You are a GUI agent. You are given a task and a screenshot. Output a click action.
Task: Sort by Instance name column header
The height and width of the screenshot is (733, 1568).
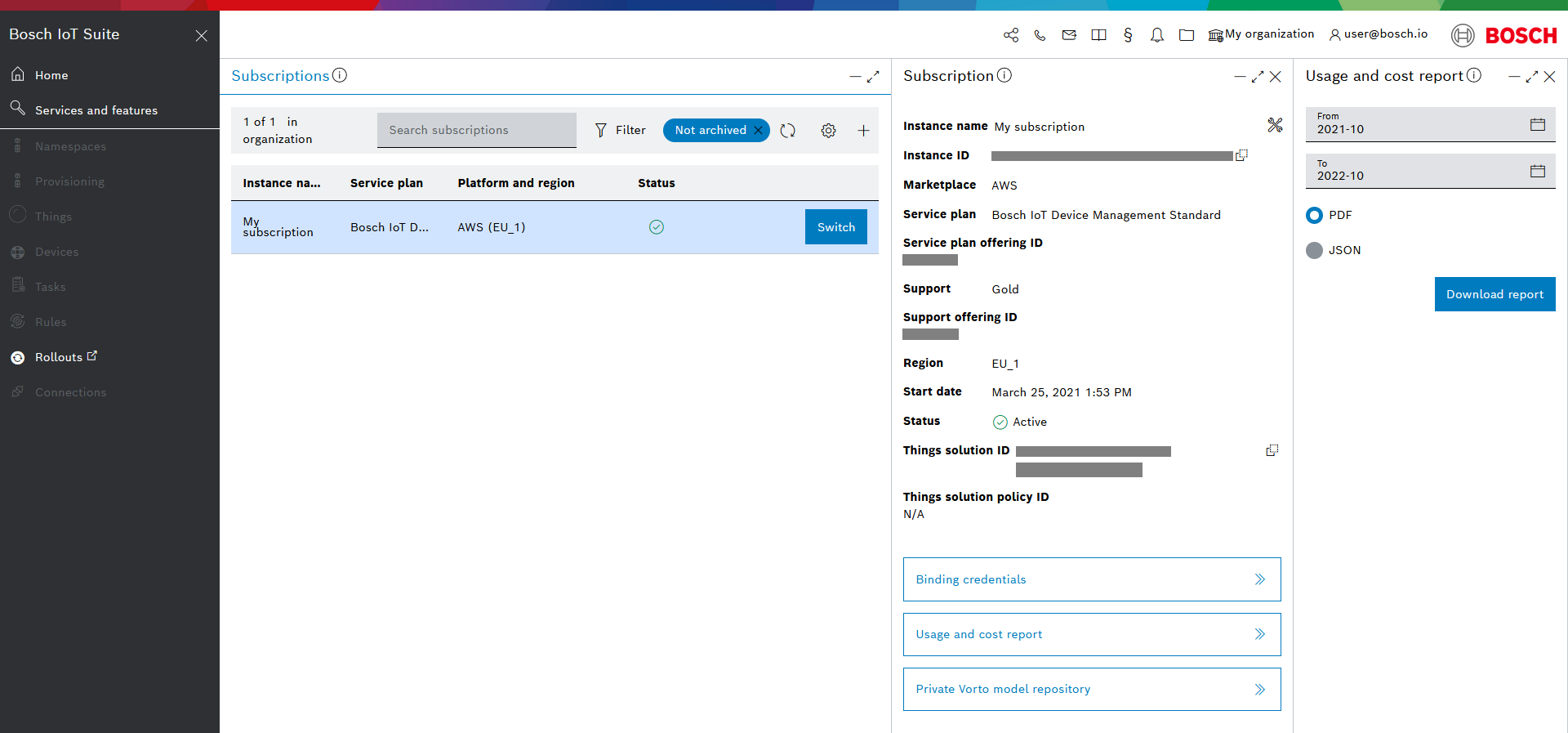click(x=282, y=183)
